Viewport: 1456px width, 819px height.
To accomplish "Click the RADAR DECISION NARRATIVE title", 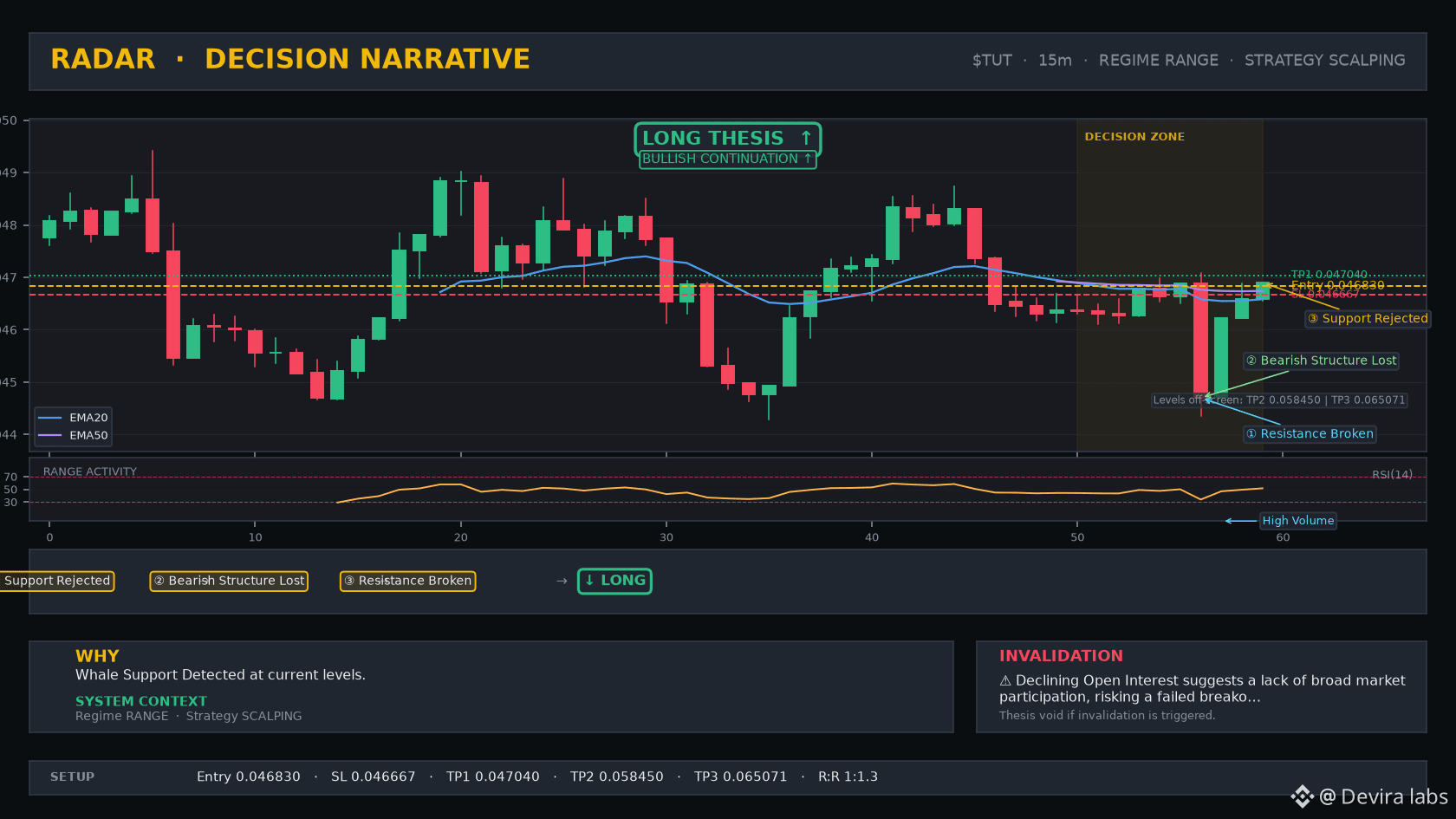I will (x=290, y=59).
